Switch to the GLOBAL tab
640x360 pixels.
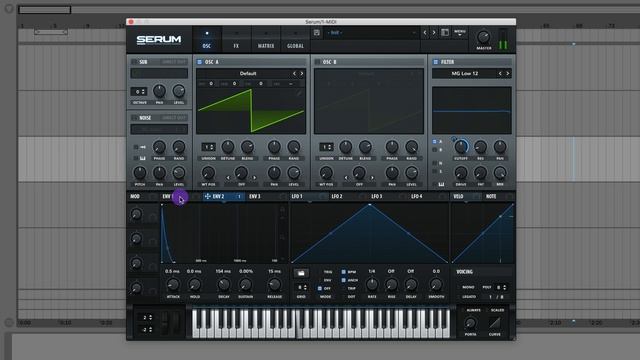295,40
